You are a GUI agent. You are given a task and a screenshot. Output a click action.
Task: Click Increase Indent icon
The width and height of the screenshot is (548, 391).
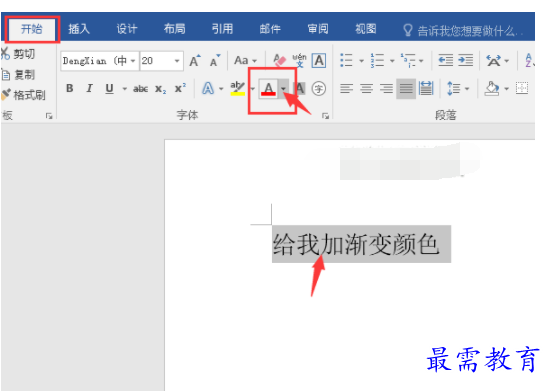point(466,60)
